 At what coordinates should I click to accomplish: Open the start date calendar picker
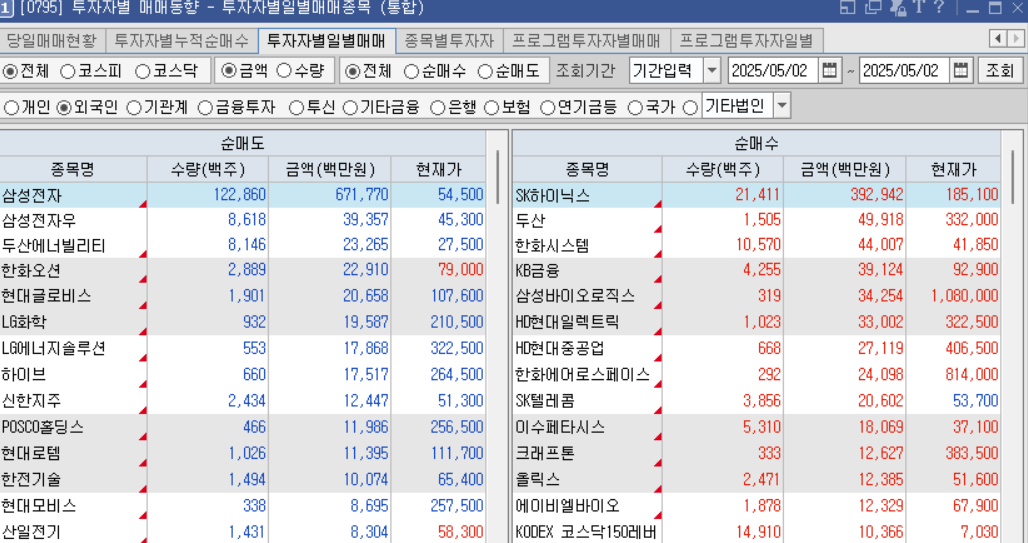pos(829,70)
